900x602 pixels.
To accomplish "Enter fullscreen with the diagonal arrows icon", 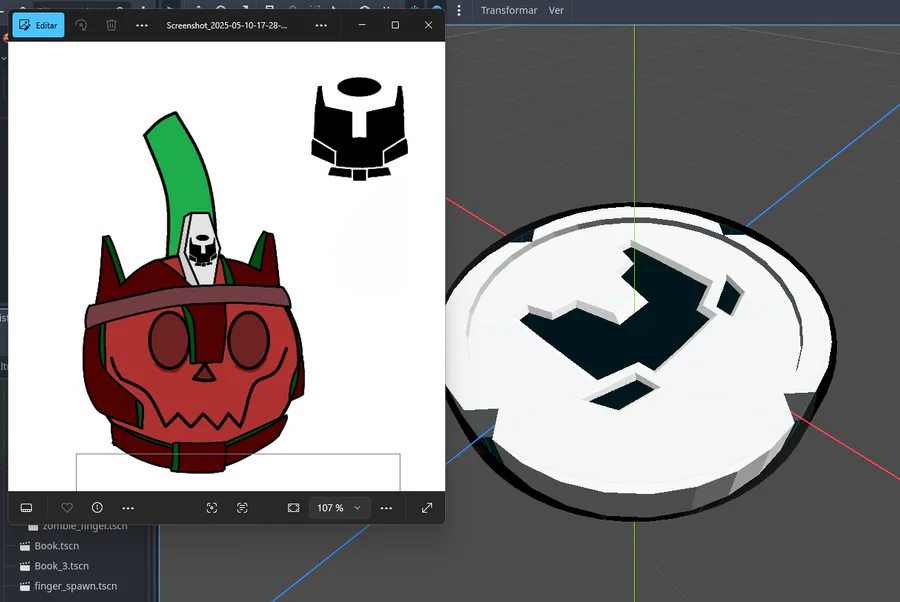I will pyautogui.click(x=427, y=508).
